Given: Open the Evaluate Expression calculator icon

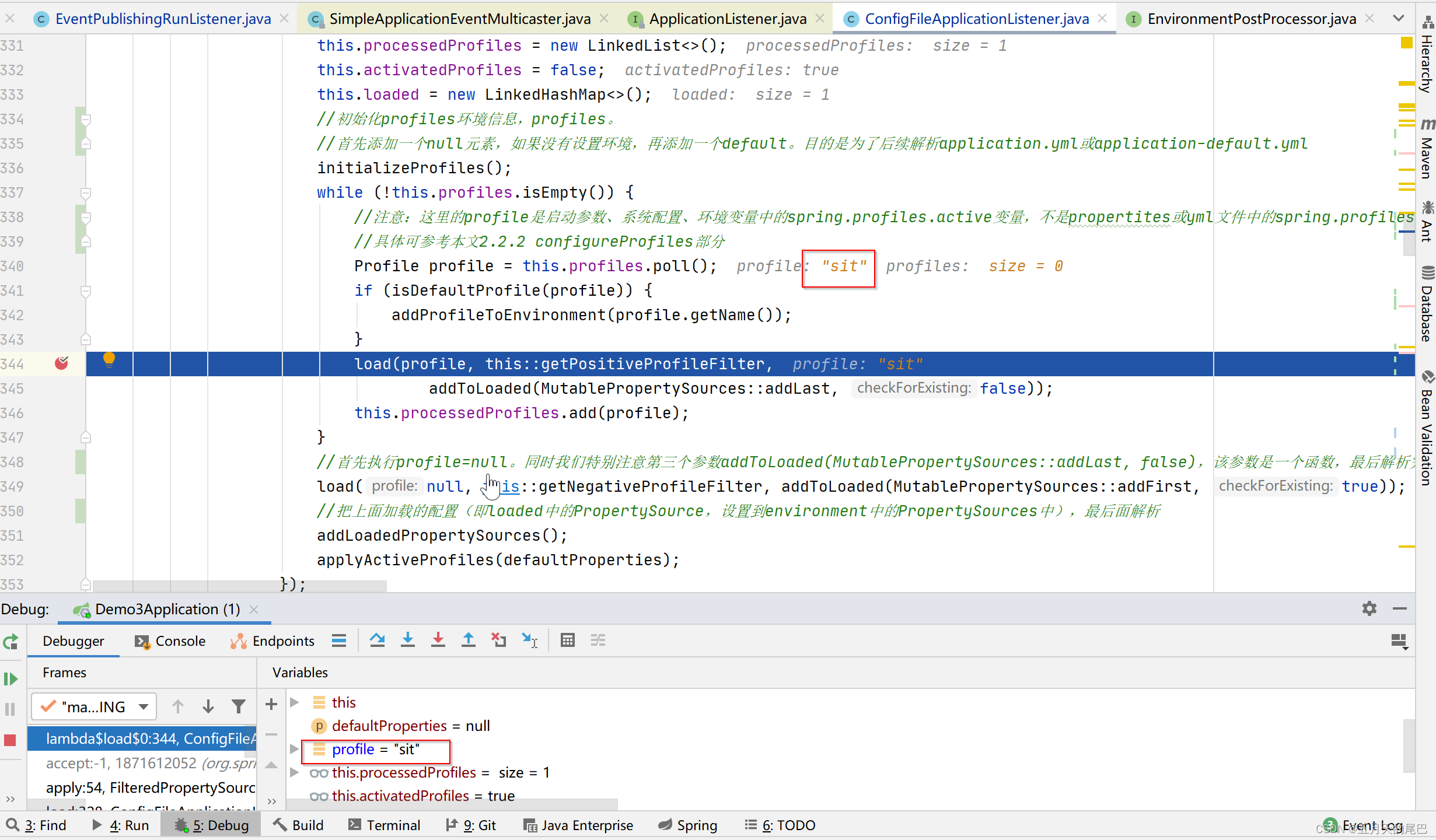Looking at the screenshot, I should (568, 640).
